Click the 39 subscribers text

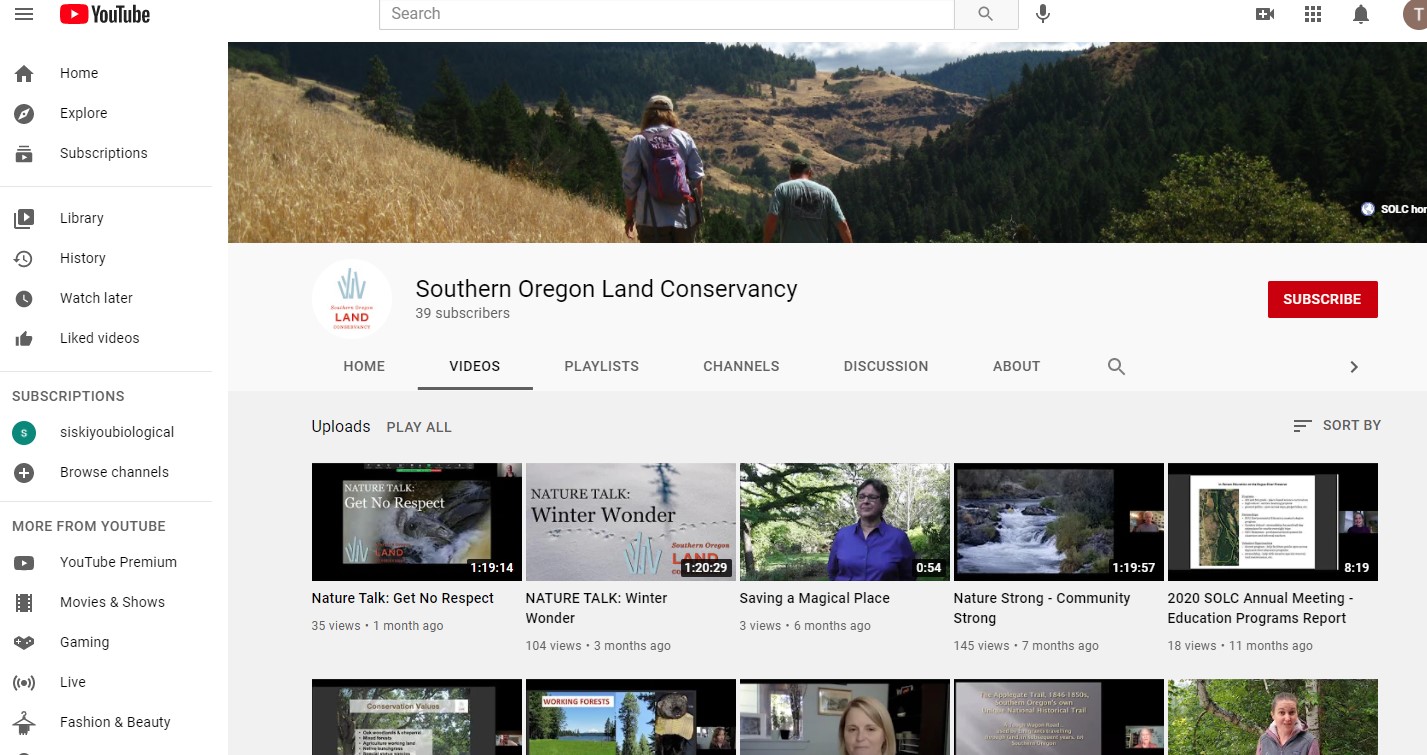(x=463, y=313)
